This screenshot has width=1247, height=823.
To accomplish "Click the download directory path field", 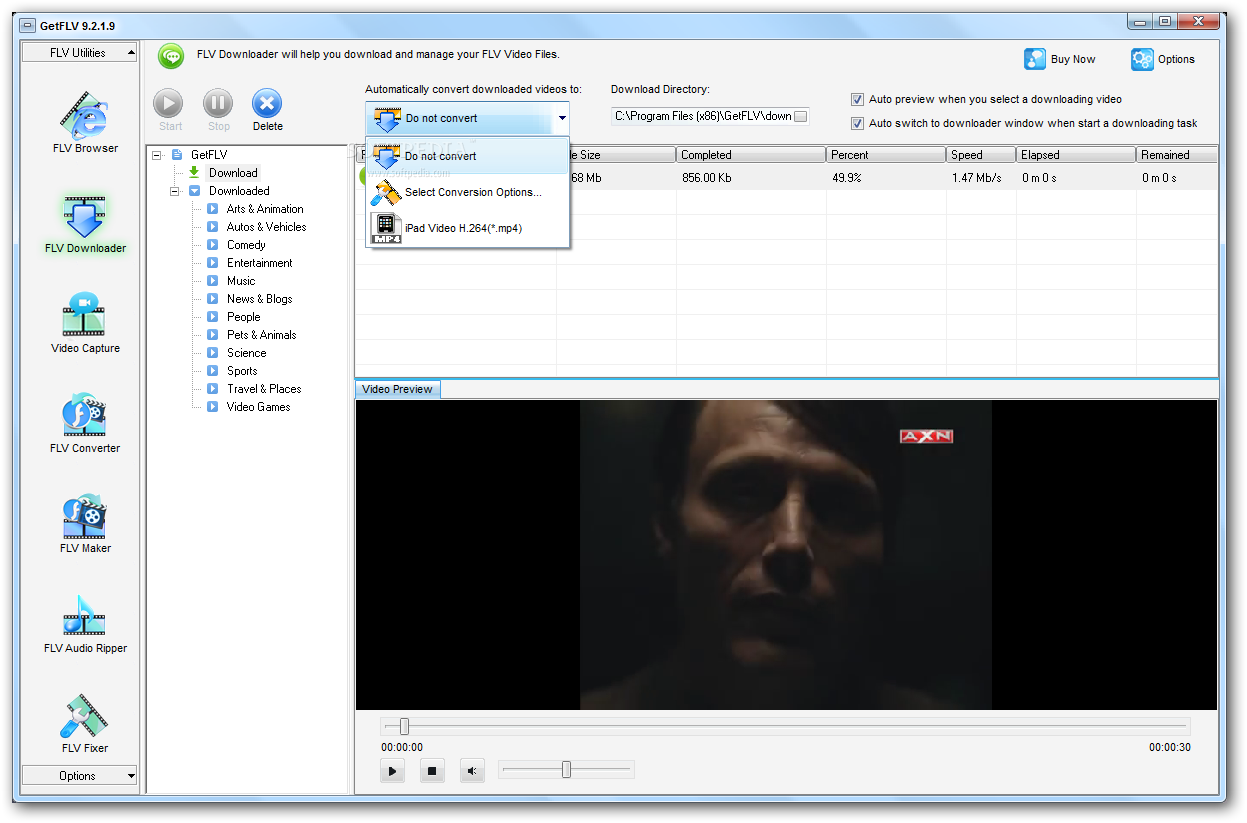I will (x=702, y=116).
